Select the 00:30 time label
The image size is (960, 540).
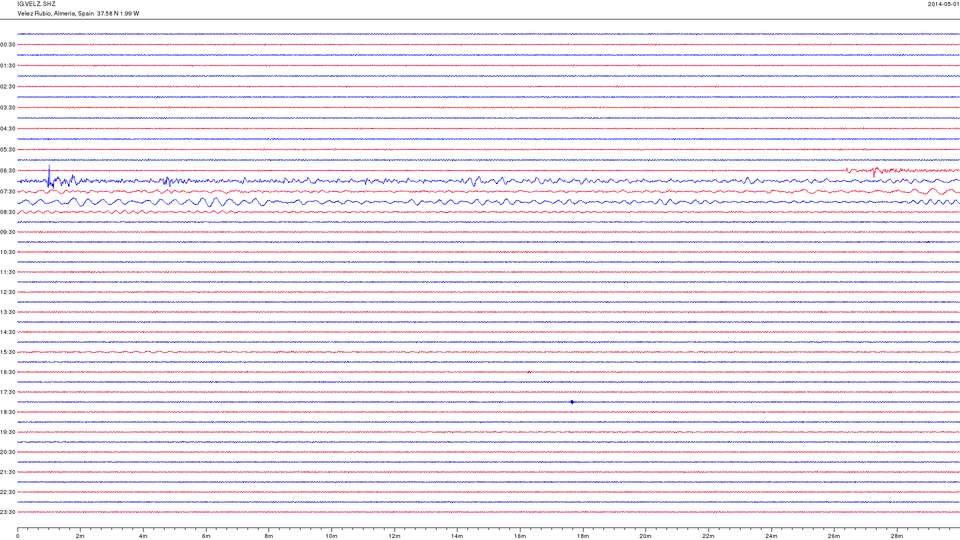point(8,45)
